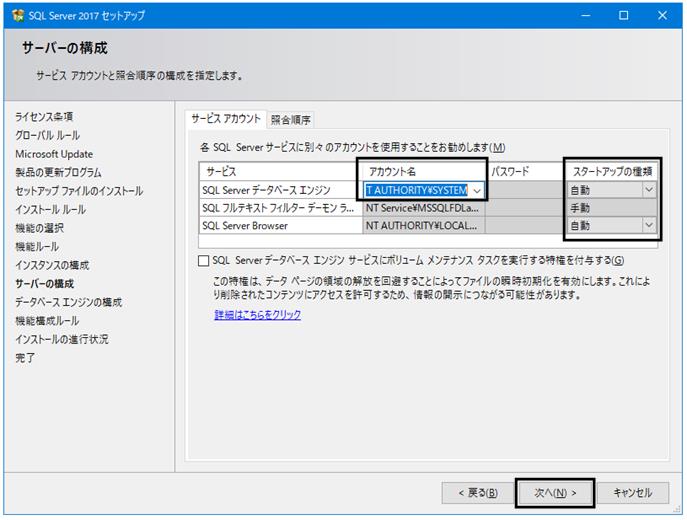This screenshot has width=687, height=520.
Task: Click データベース エンジンの構成 in the step list
Action: pyautogui.click(x=69, y=302)
